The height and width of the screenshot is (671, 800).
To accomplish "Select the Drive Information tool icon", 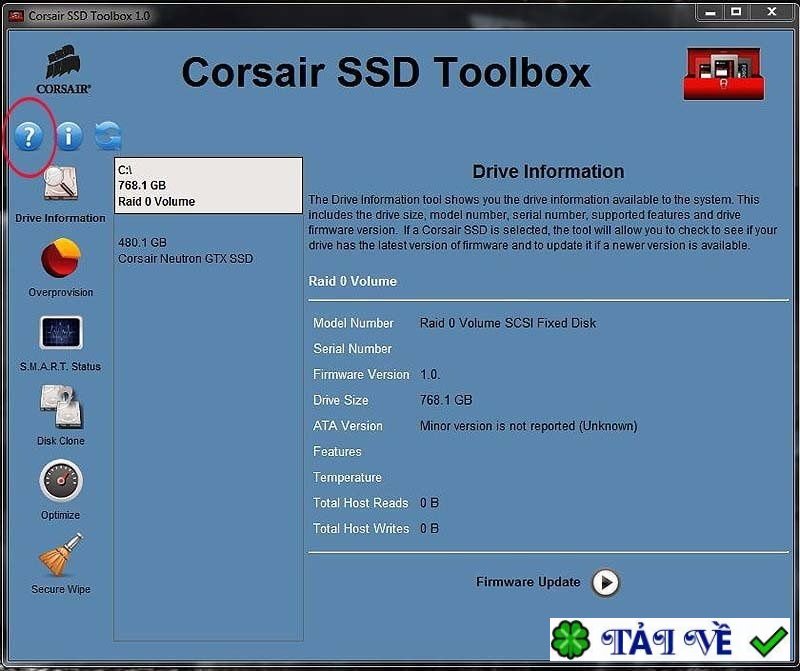I will [x=58, y=185].
